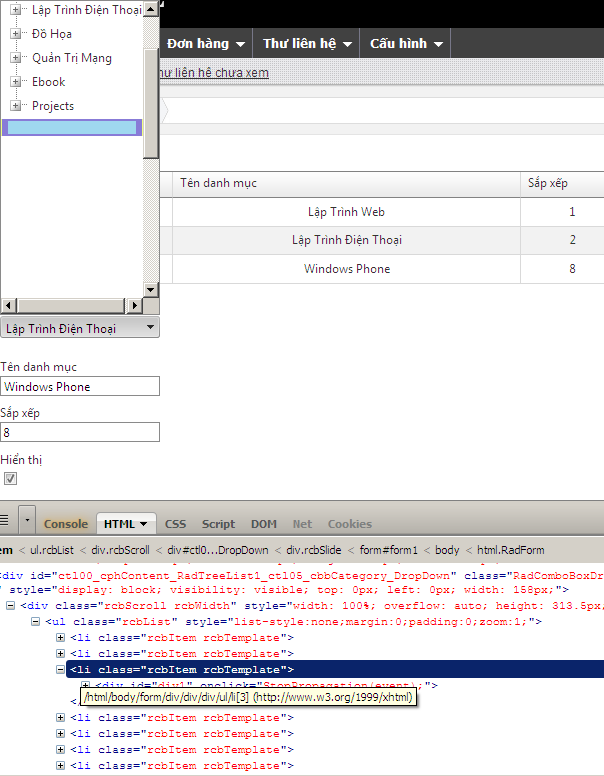Expand the Ebook tree node
This screenshot has width=604, height=776.
tap(15, 81)
